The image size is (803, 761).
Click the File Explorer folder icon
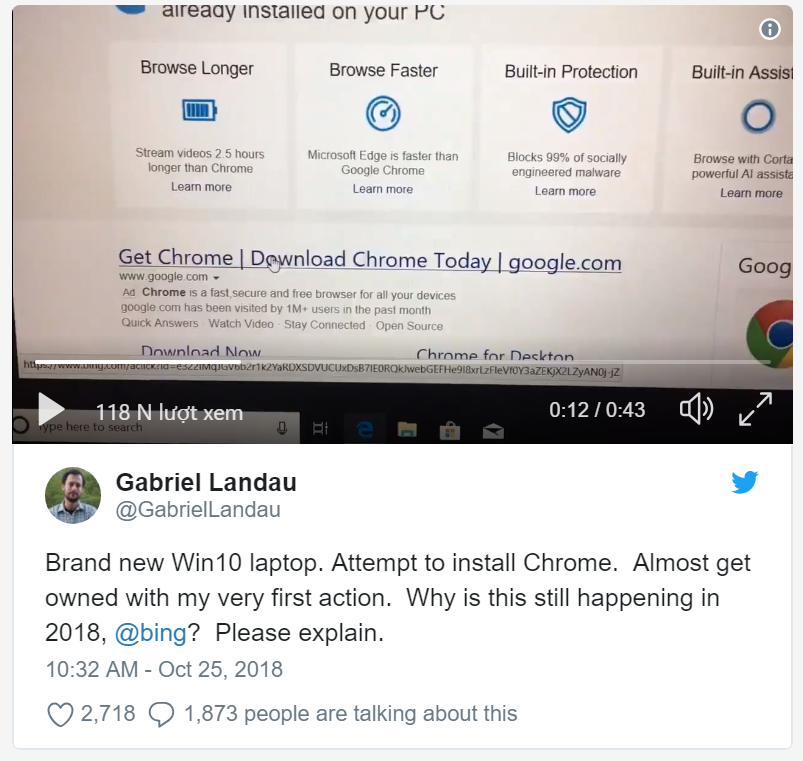(407, 430)
